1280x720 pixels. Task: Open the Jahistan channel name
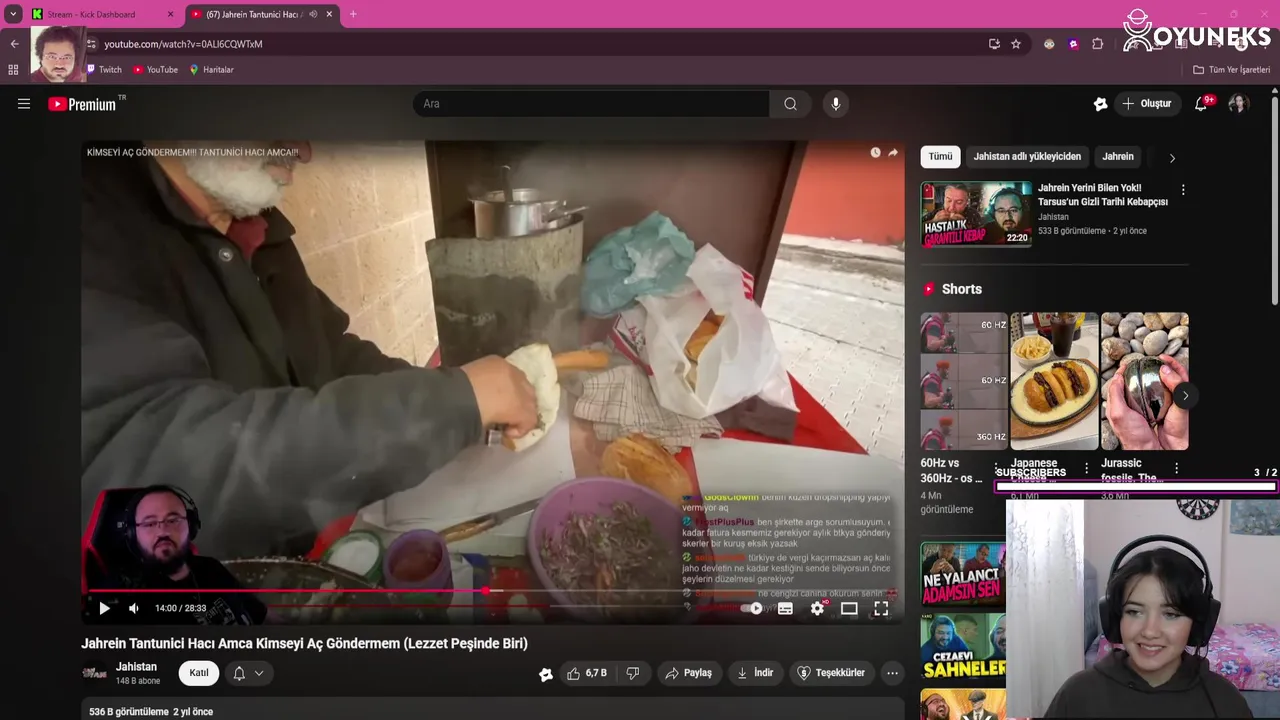click(136, 667)
